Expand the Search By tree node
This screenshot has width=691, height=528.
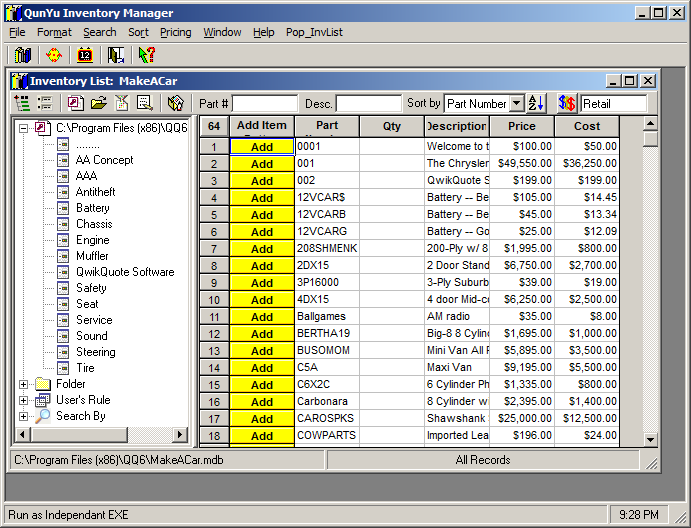pyautogui.click(x=24, y=416)
